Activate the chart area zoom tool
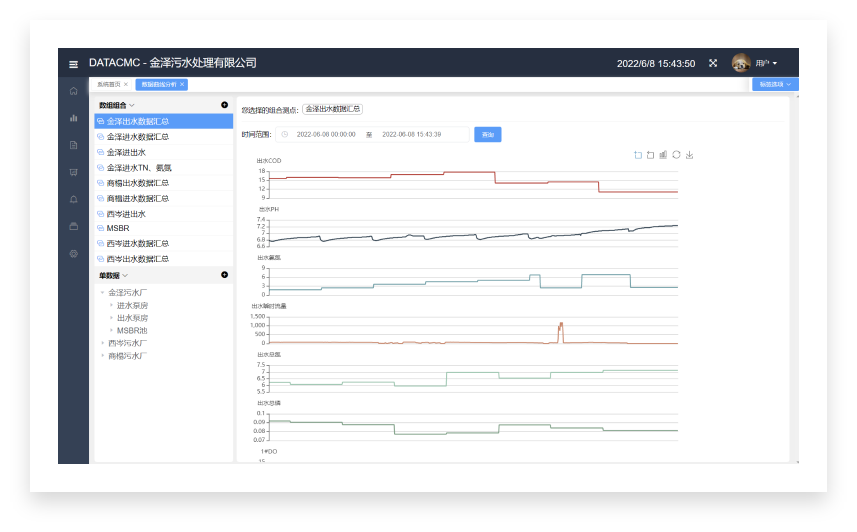This screenshot has width=857, height=532. pos(637,155)
